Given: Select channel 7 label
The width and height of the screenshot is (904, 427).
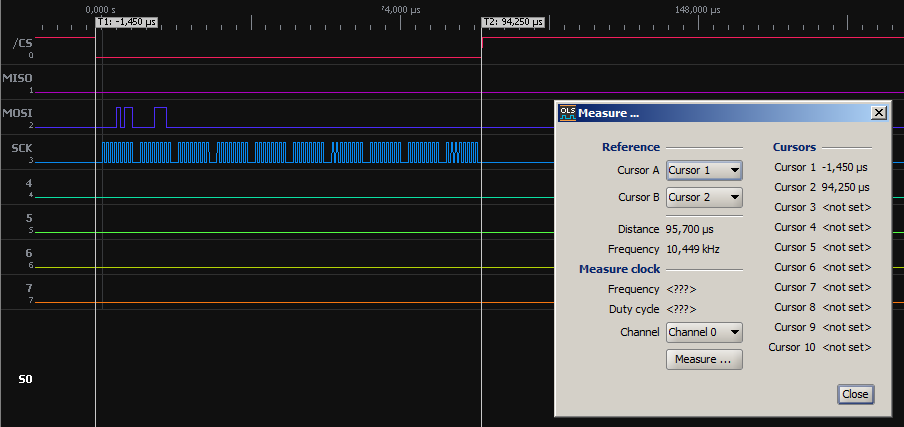Looking at the screenshot, I should coord(29,288).
